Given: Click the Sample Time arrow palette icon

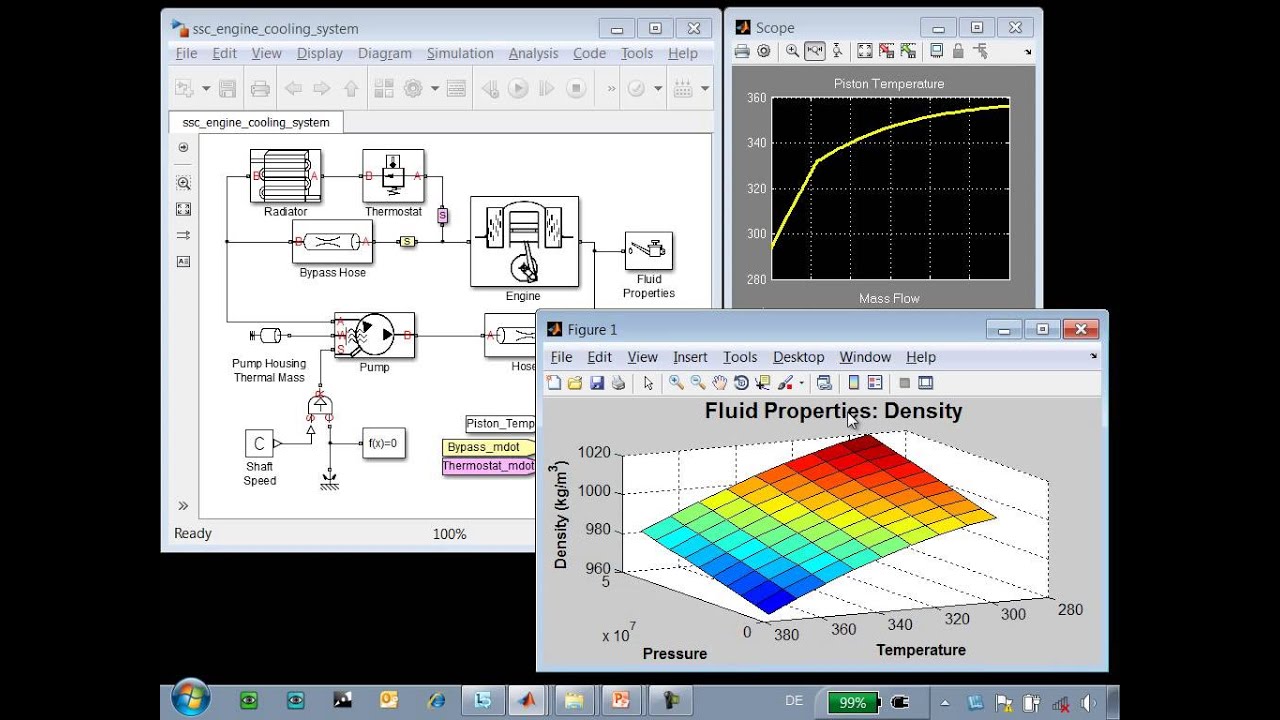Looking at the screenshot, I should click(x=183, y=235).
